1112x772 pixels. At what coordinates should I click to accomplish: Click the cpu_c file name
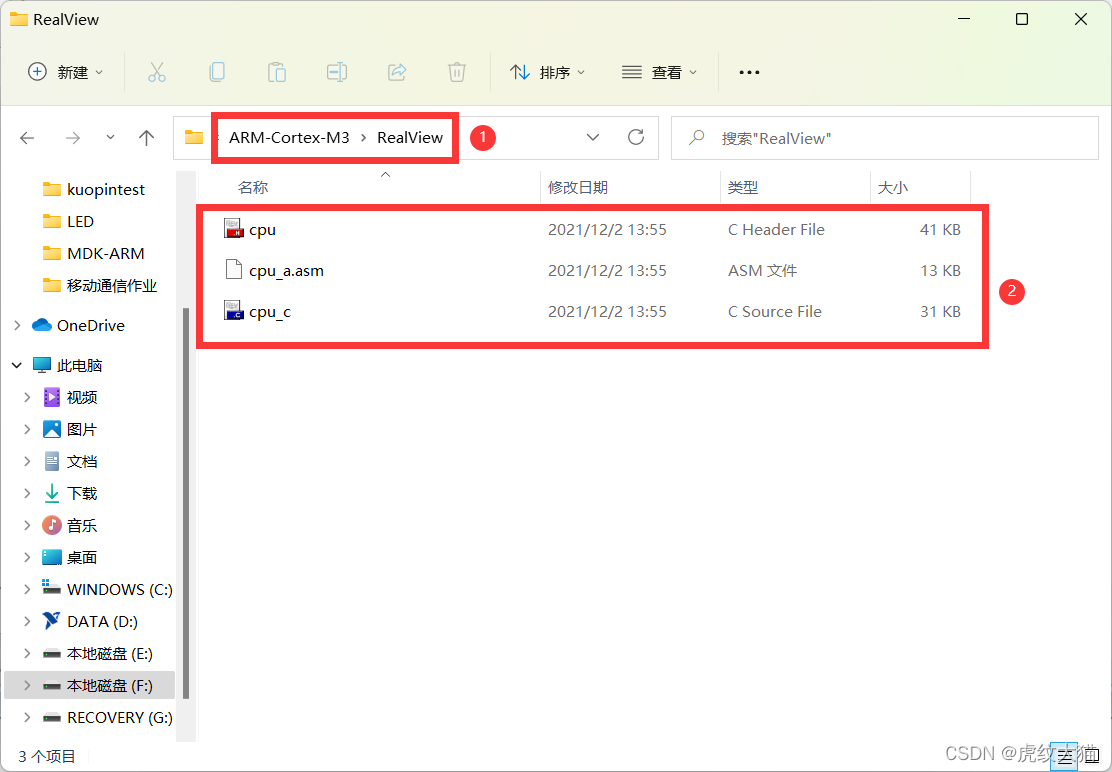pyautogui.click(x=270, y=312)
